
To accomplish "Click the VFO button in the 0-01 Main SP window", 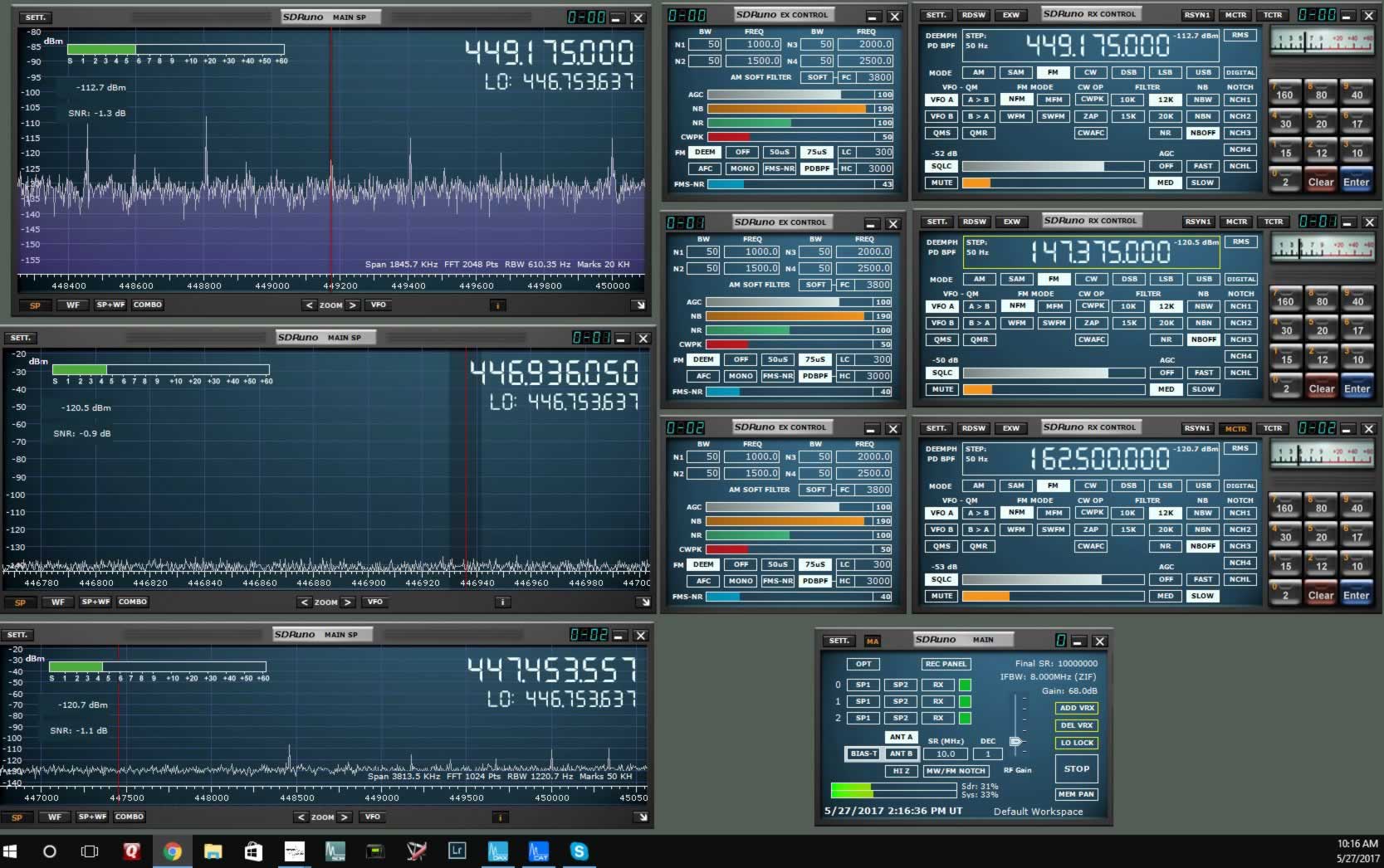I will [x=375, y=602].
